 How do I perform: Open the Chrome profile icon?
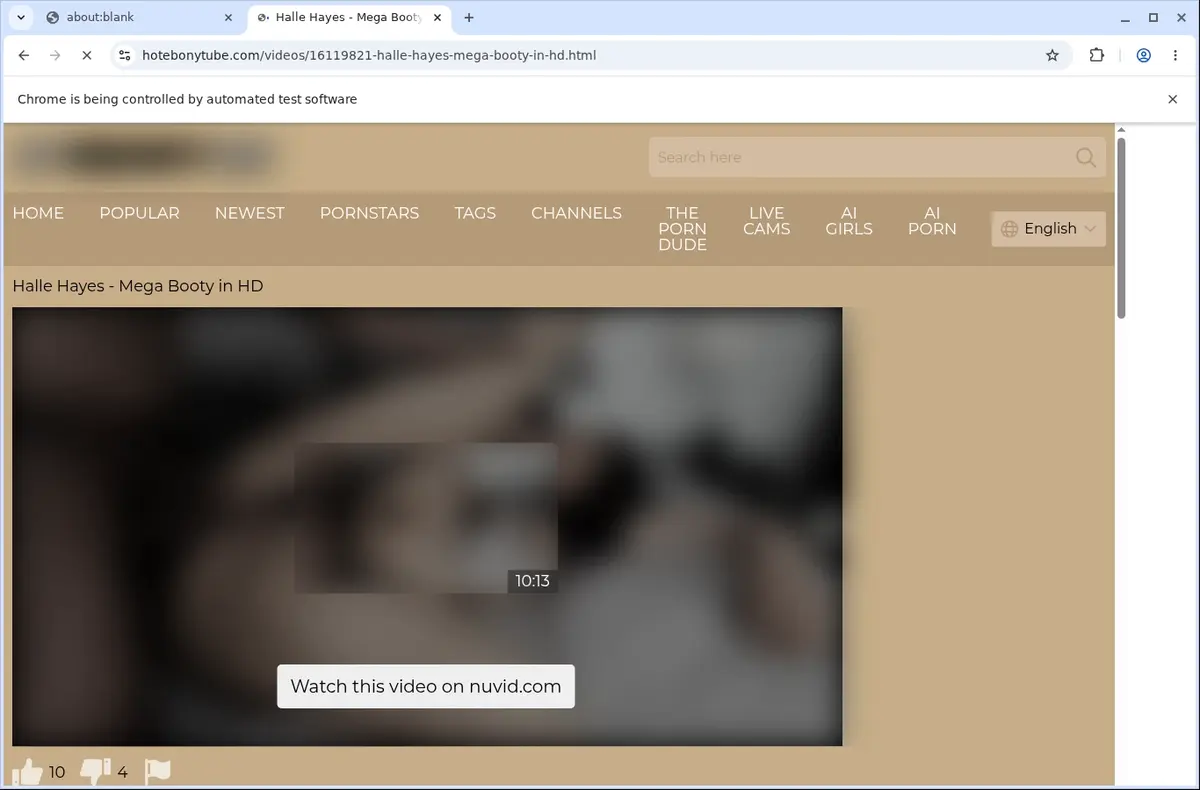pyautogui.click(x=1143, y=56)
